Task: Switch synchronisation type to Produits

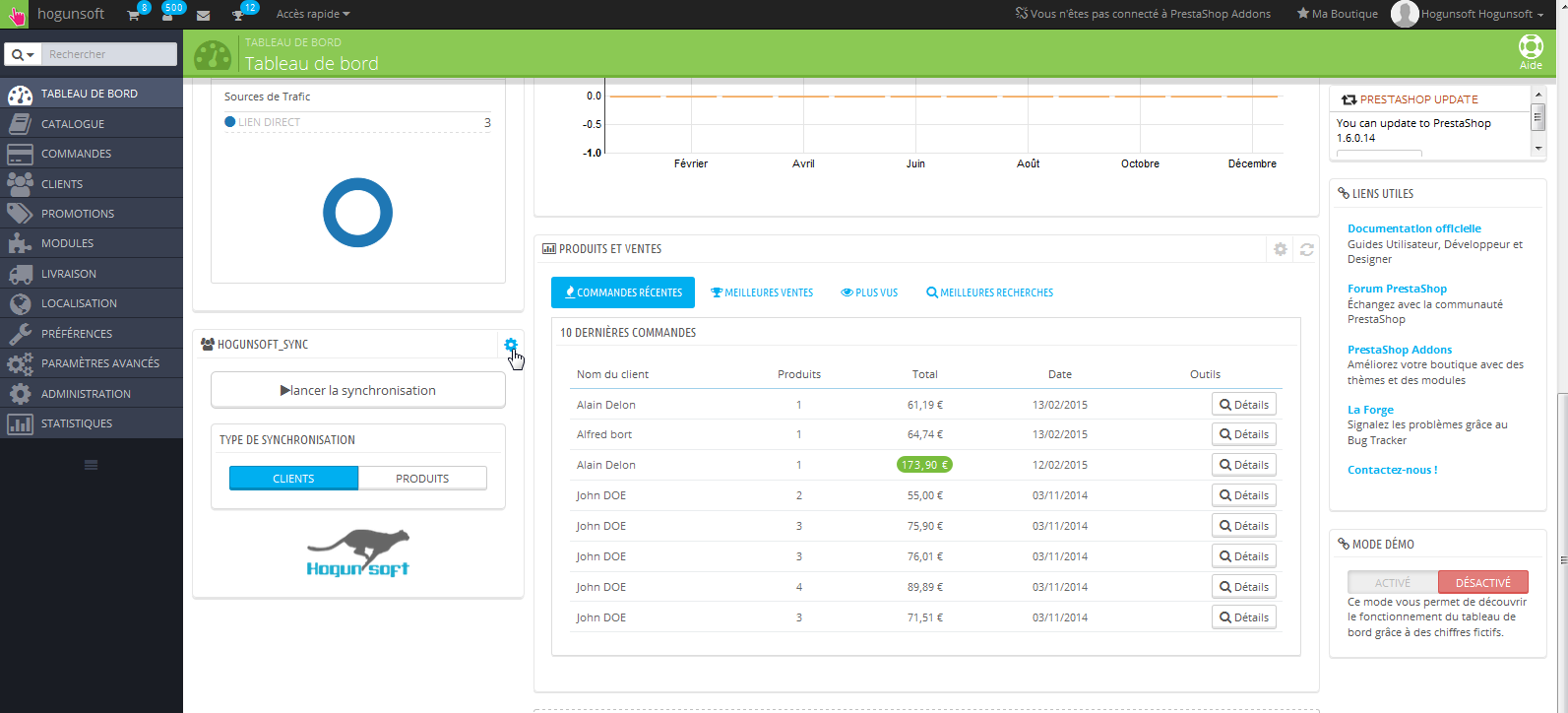Action: [x=422, y=479]
